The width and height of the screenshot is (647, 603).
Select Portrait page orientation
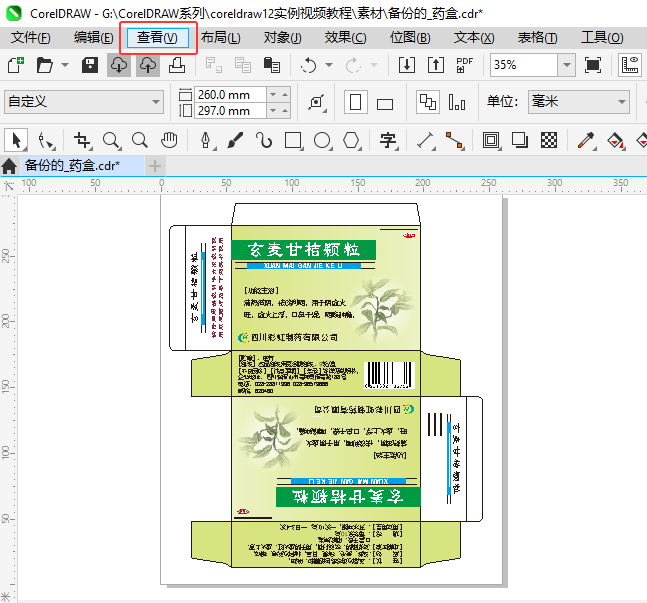(x=356, y=102)
